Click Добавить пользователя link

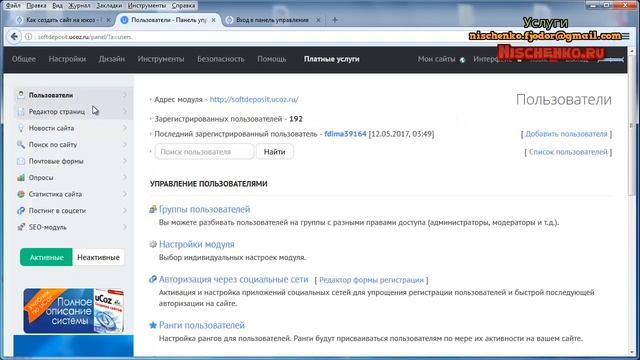566,134
